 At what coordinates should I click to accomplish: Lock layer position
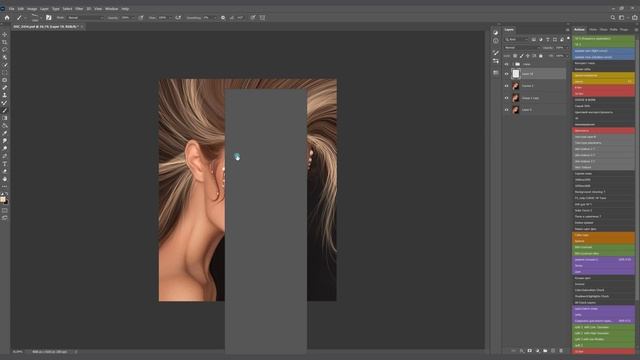coord(528,56)
